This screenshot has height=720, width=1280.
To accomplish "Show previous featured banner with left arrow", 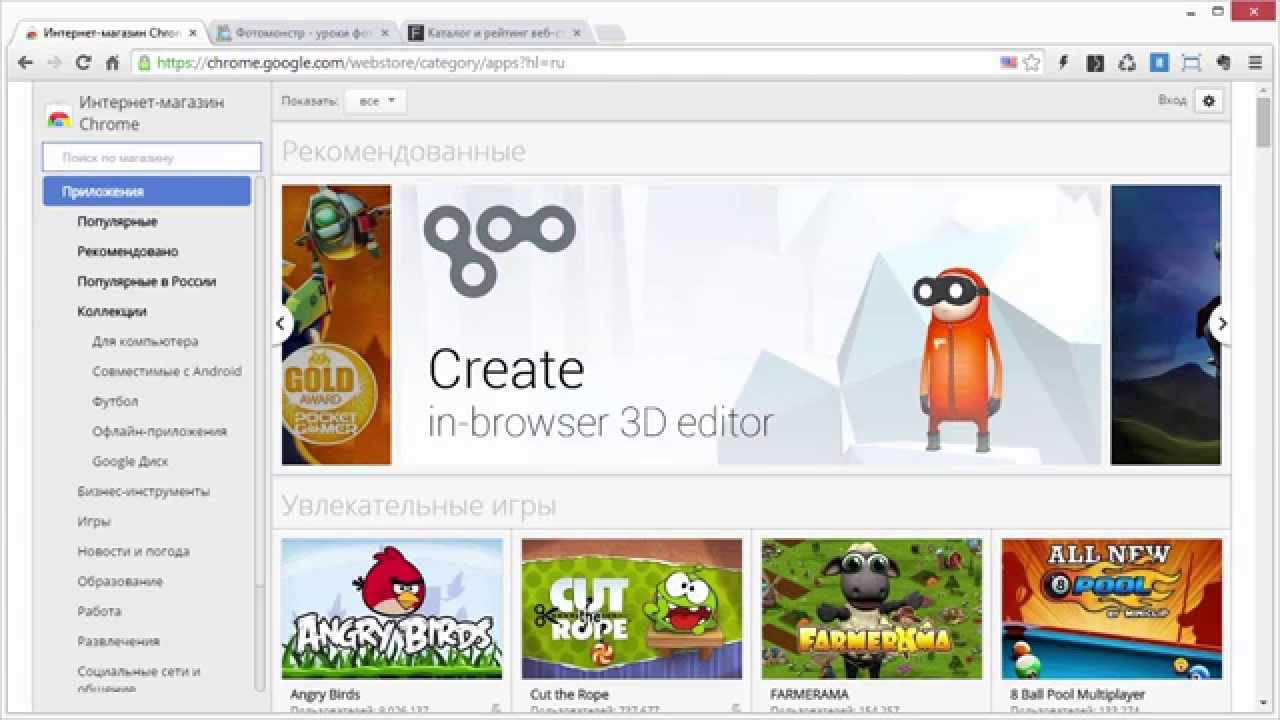I will click(x=281, y=324).
